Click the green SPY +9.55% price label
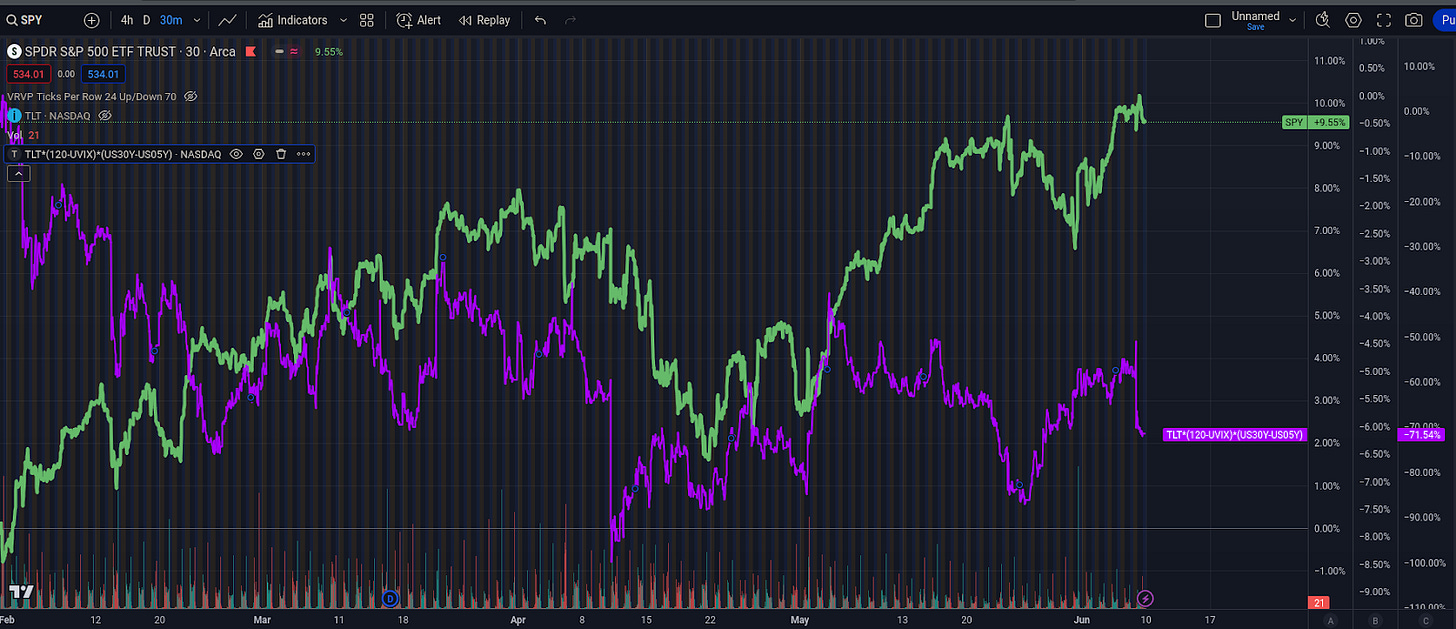Screen dimensions: 1456x629 point(1316,122)
